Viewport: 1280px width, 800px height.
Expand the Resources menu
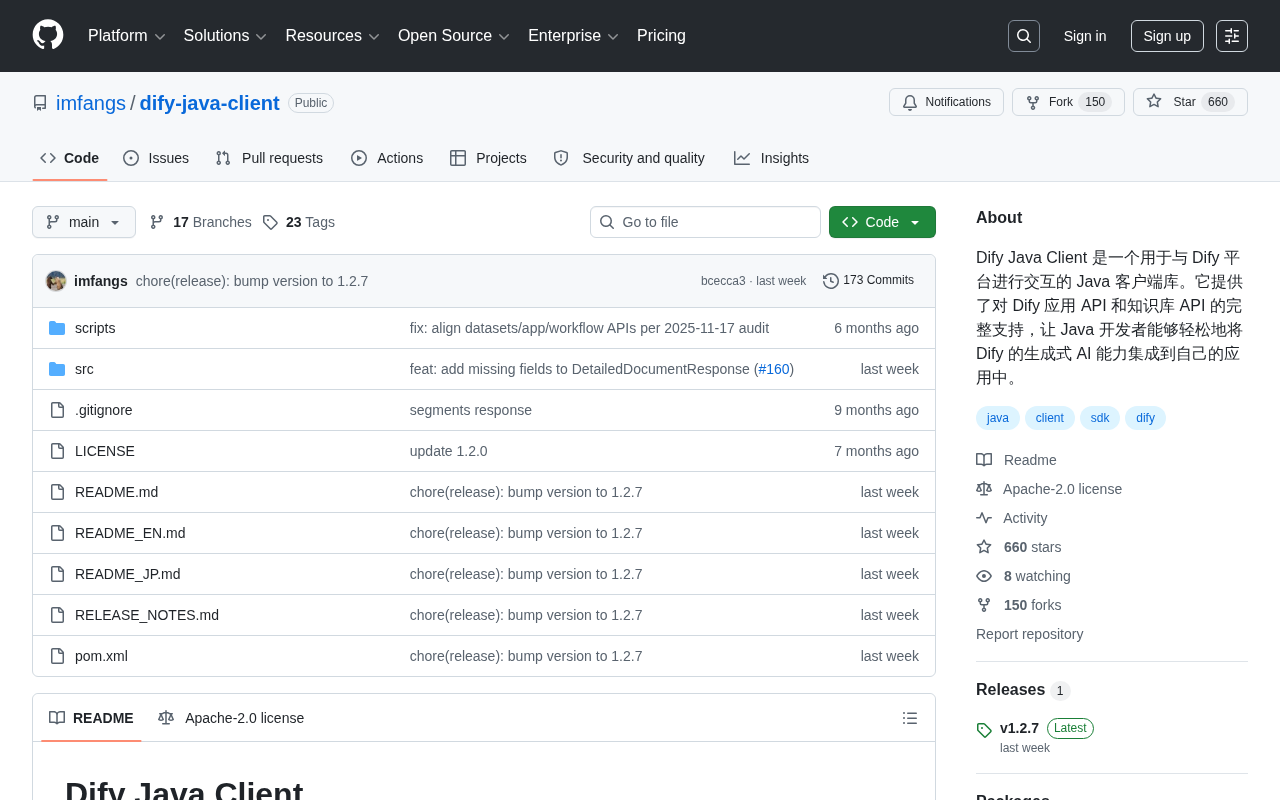tap(333, 36)
